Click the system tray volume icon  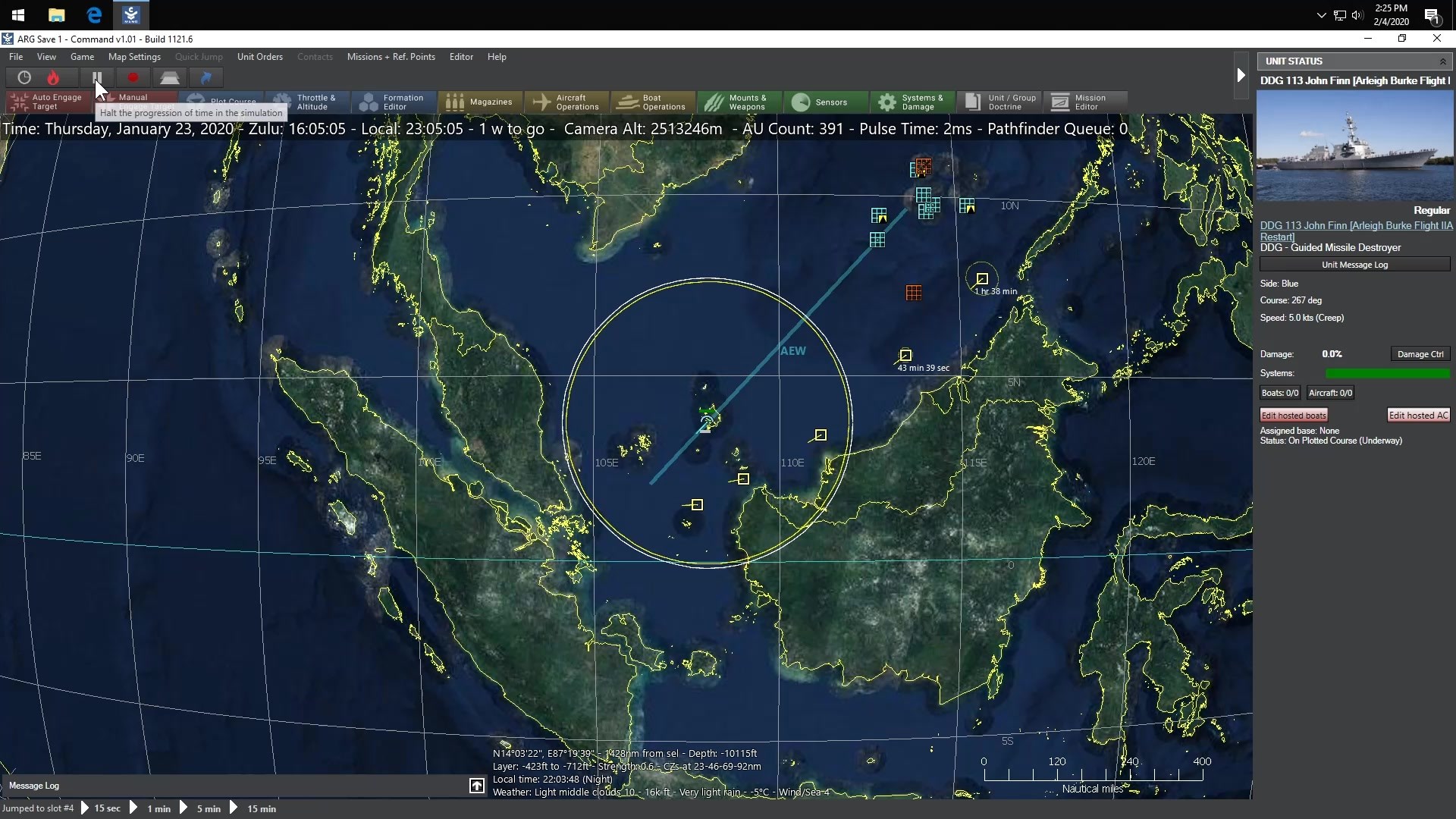pos(1357,15)
